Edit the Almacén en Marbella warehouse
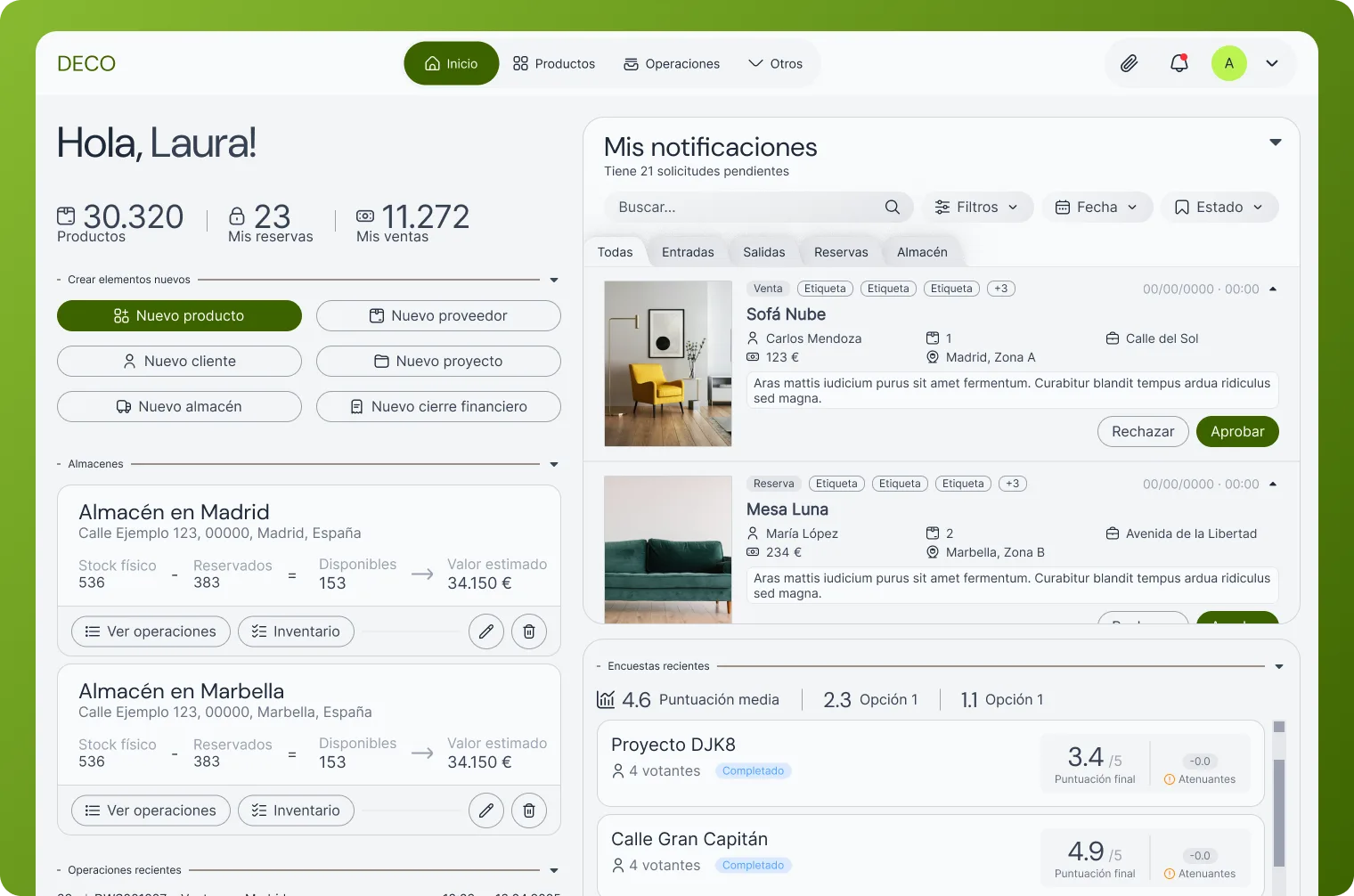This screenshot has height=896, width=1354. pyautogui.click(x=486, y=810)
